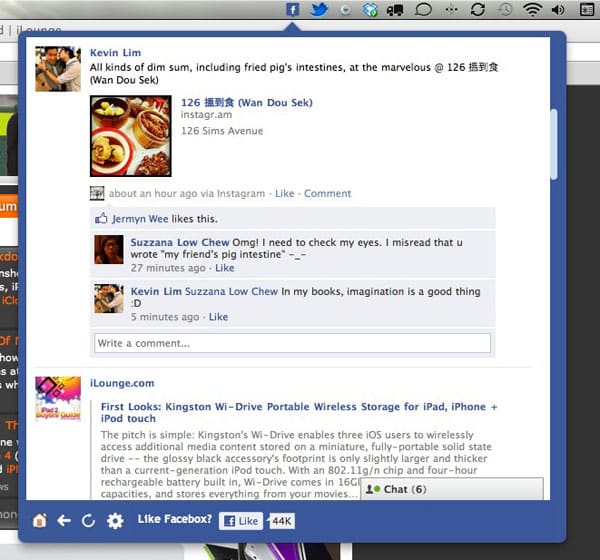Image resolution: width=600 pixels, height=560 pixels.
Task: Open the dim sum photo thumbnail
Action: click(130, 135)
